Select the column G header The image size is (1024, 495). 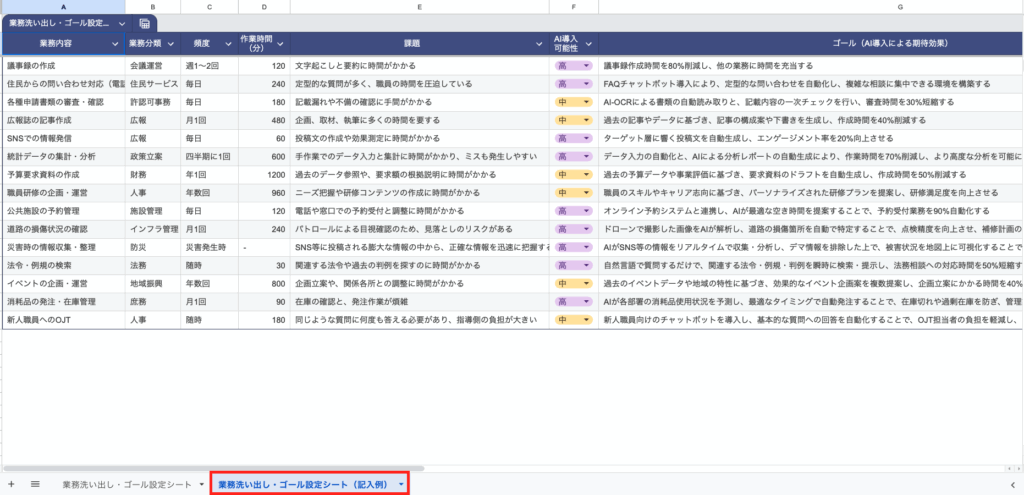click(x=900, y=7)
